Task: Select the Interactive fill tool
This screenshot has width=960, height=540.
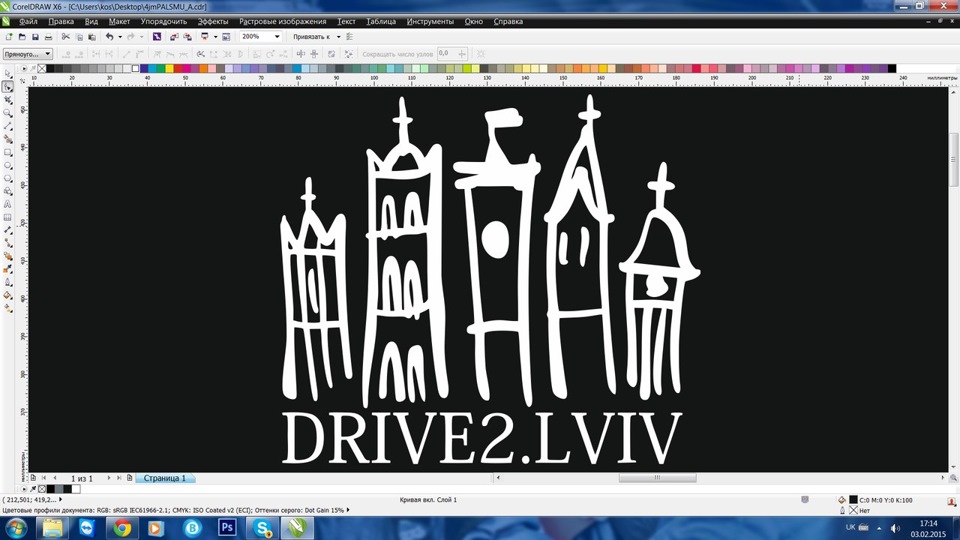Action: [x=7, y=308]
